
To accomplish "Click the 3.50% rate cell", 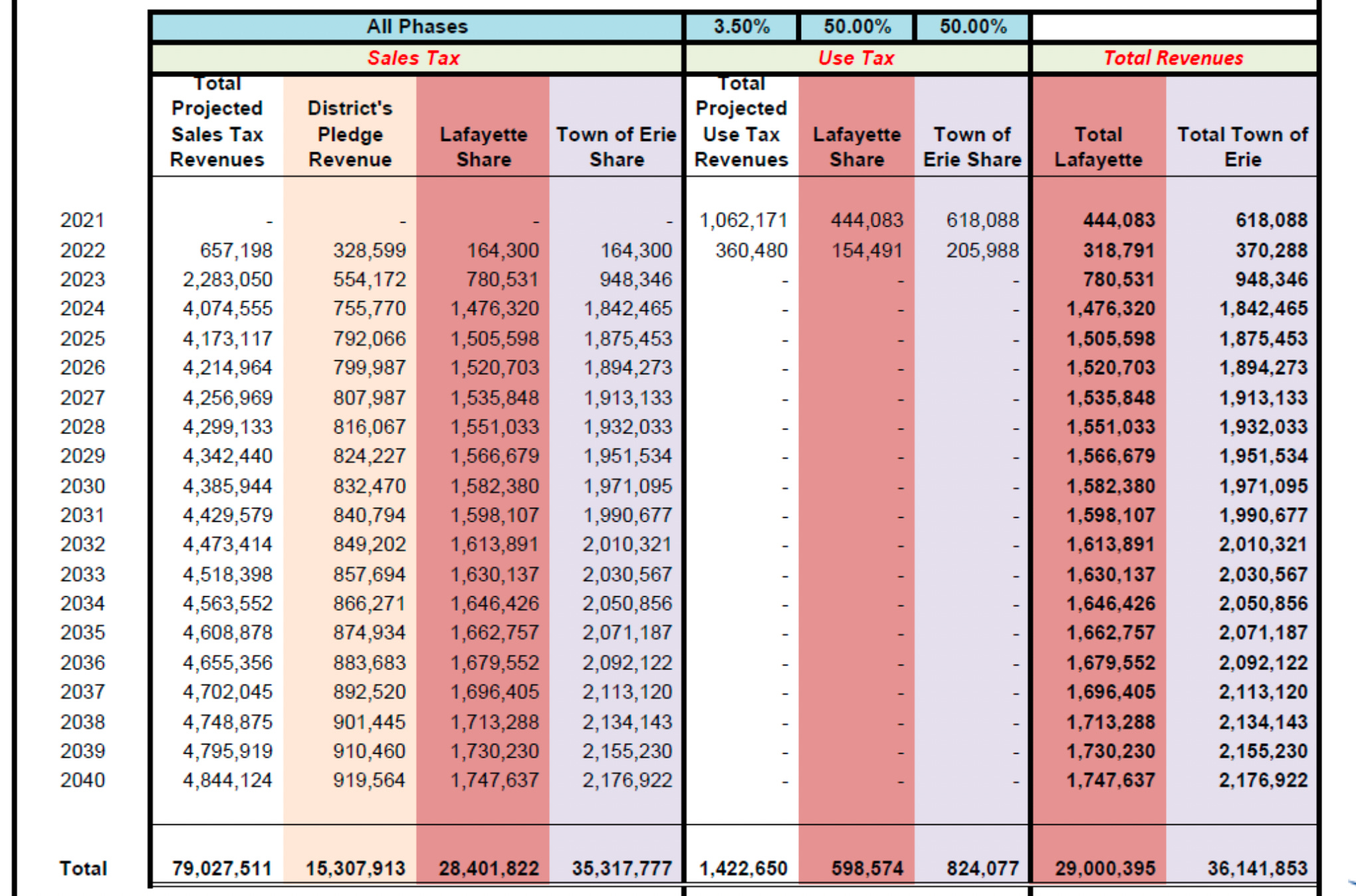I will point(742,27).
